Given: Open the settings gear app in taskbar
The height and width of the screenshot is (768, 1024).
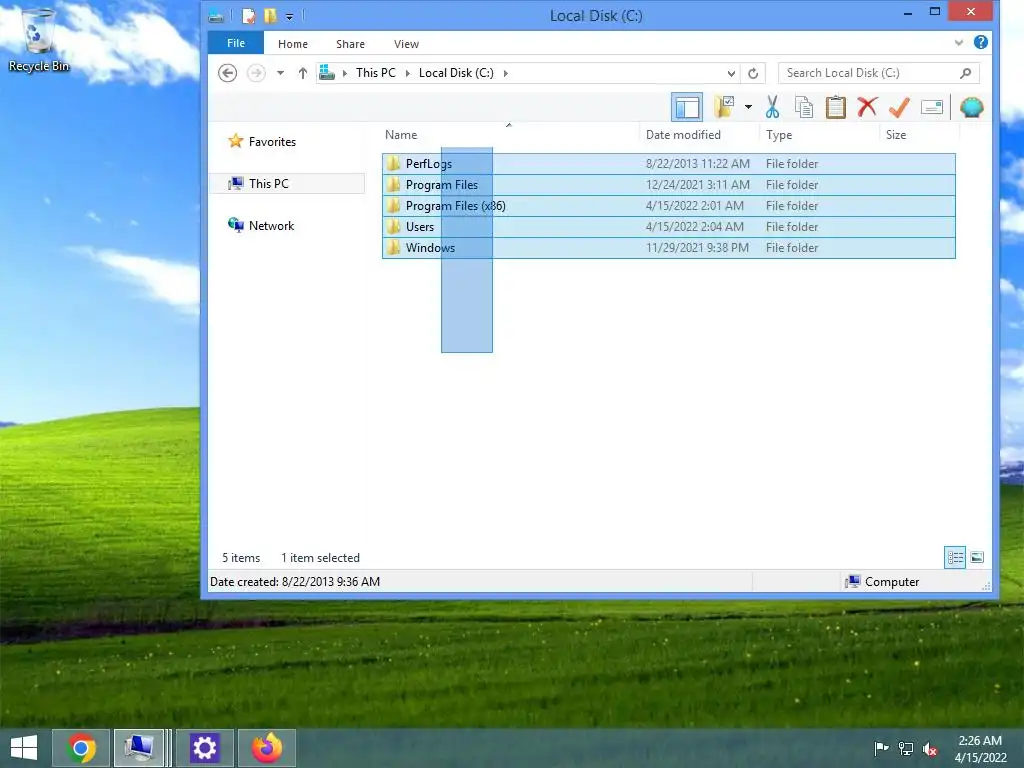Looking at the screenshot, I should tap(204, 748).
